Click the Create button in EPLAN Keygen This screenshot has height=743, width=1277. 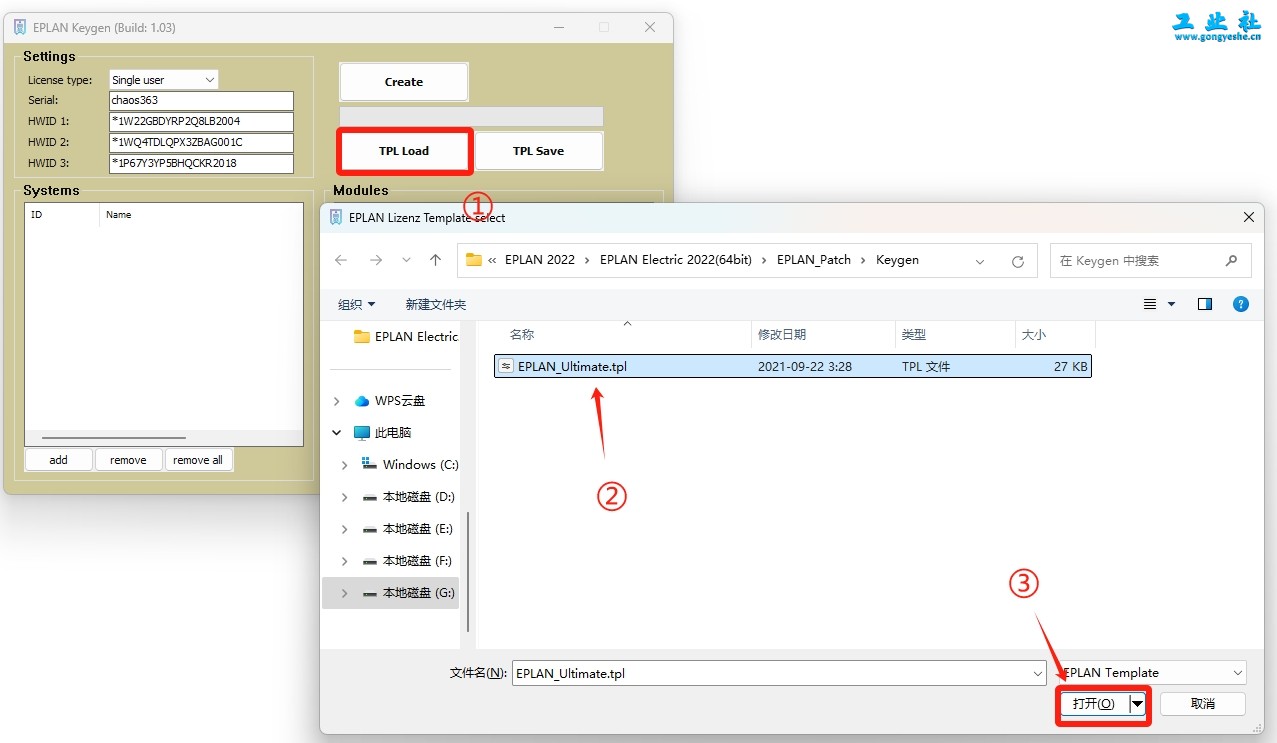coord(404,82)
